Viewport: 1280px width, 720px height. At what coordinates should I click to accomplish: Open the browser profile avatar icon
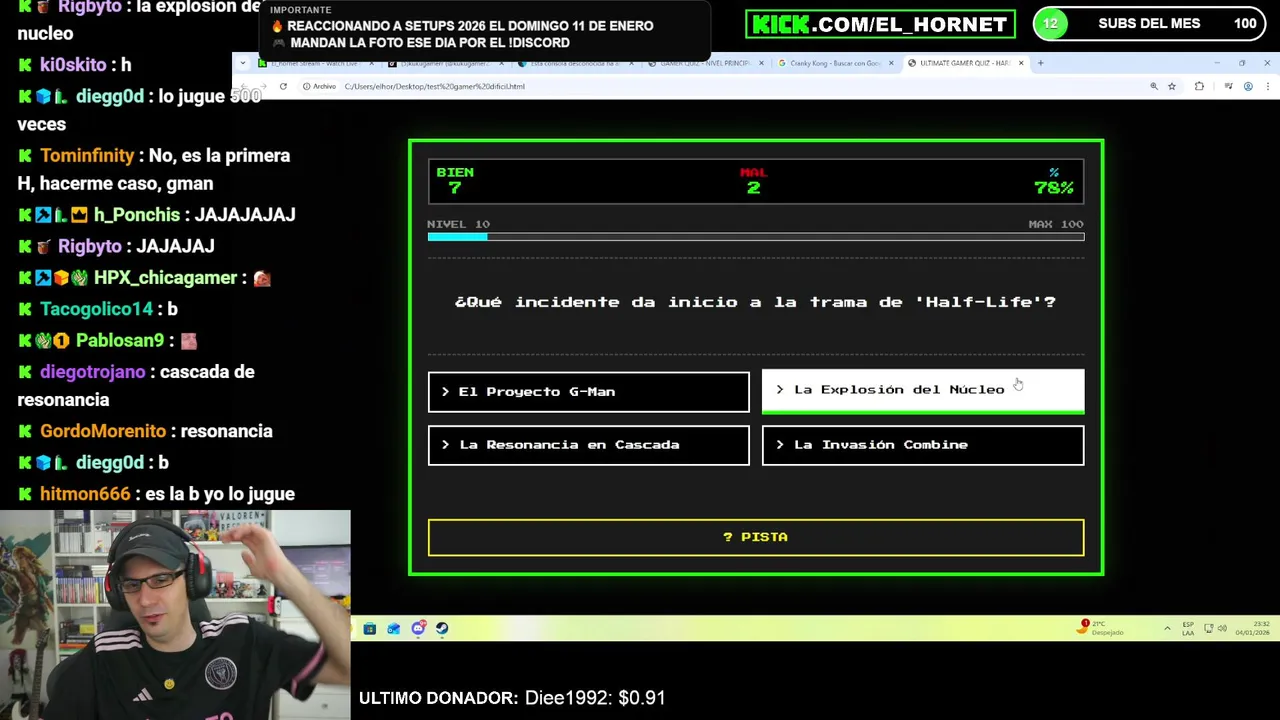click(x=1248, y=86)
